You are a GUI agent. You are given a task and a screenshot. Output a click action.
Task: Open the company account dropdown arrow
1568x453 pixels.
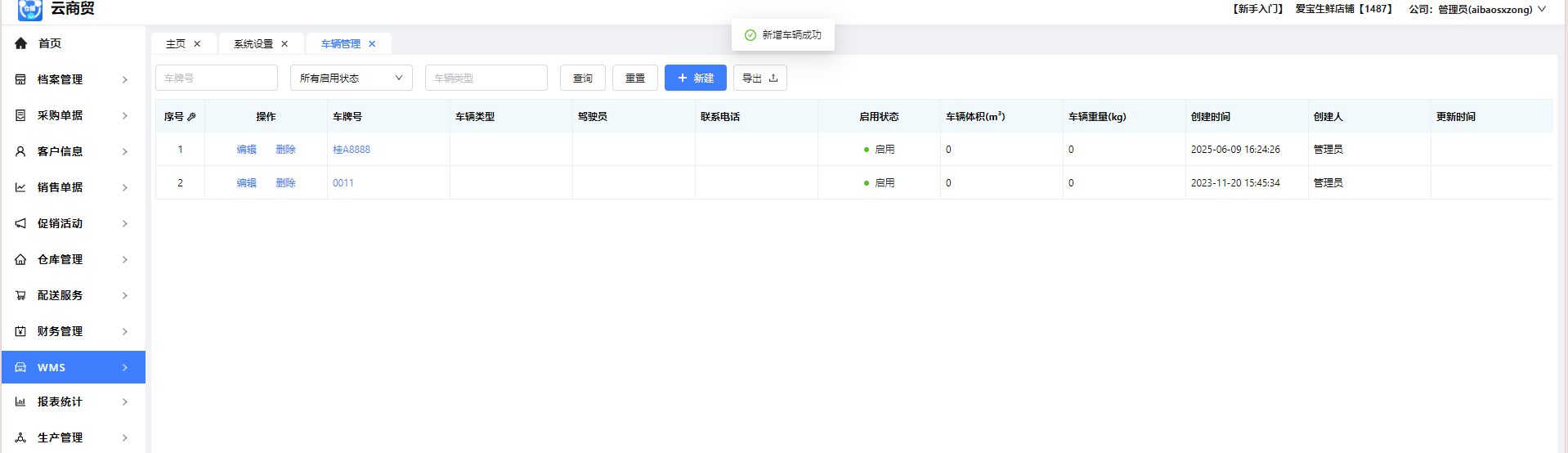pyautogui.click(x=1542, y=9)
